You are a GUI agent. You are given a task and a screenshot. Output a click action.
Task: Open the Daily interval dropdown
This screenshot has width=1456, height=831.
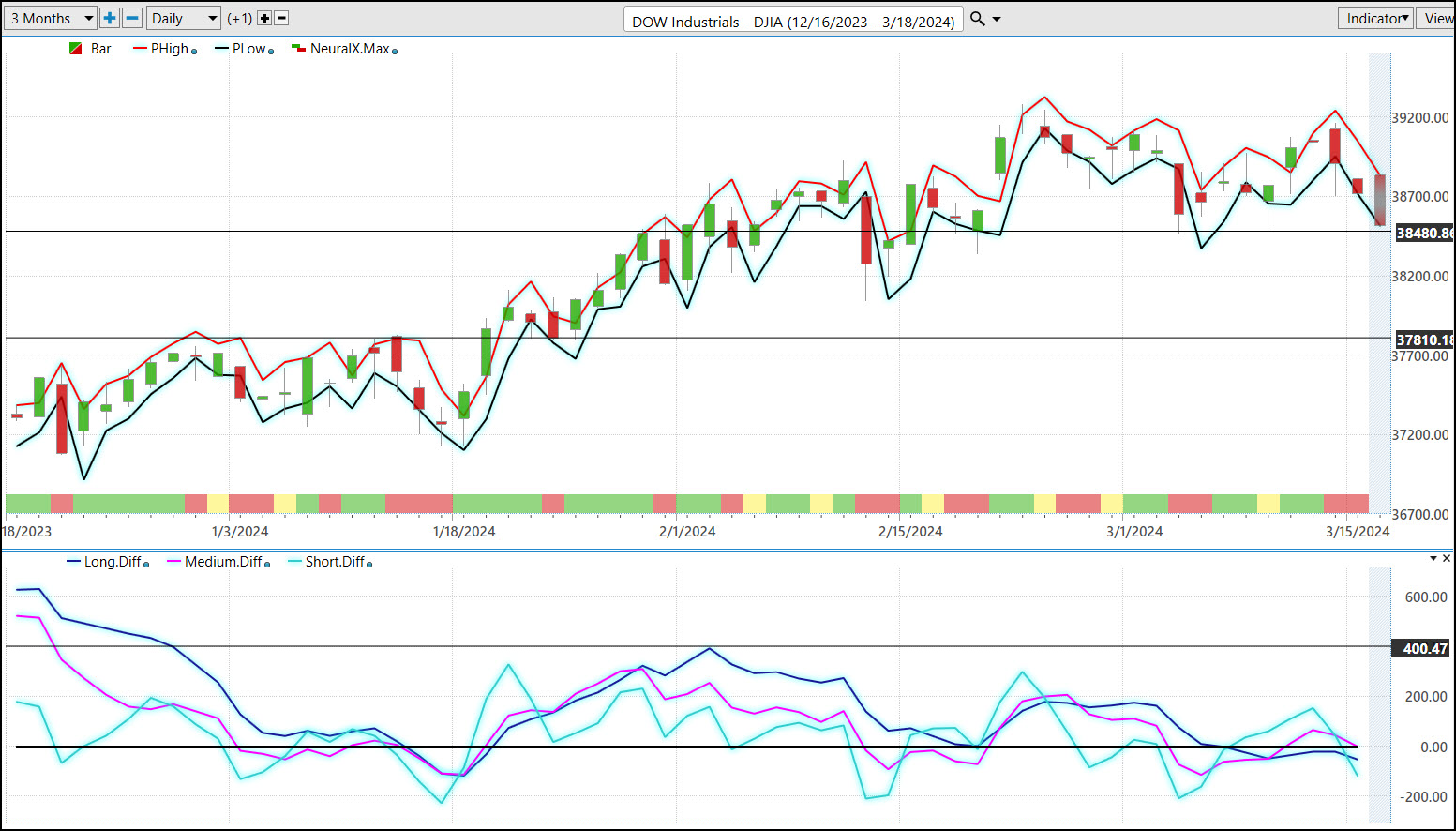click(x=184, y=18)
